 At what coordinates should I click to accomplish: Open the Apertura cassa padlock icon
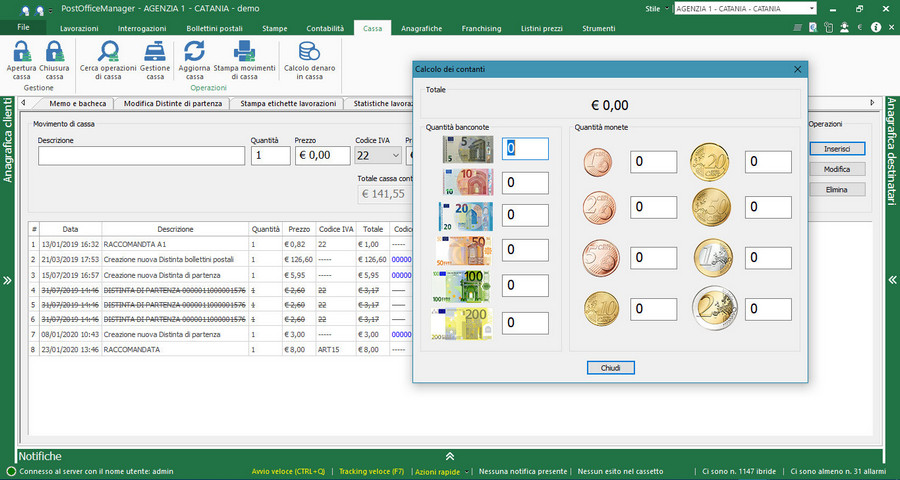[22, 51]
